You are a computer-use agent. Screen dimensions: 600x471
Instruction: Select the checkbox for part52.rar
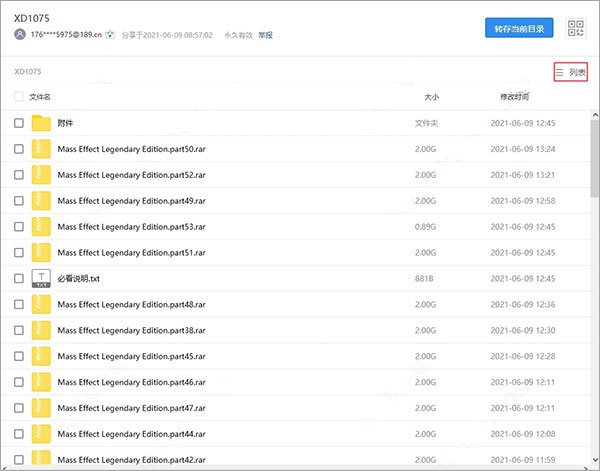pyautogui.click(x=20, y=175)
